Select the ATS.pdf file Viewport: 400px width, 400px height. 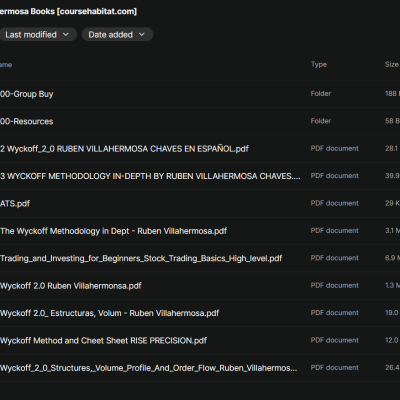tap(15, 203)
